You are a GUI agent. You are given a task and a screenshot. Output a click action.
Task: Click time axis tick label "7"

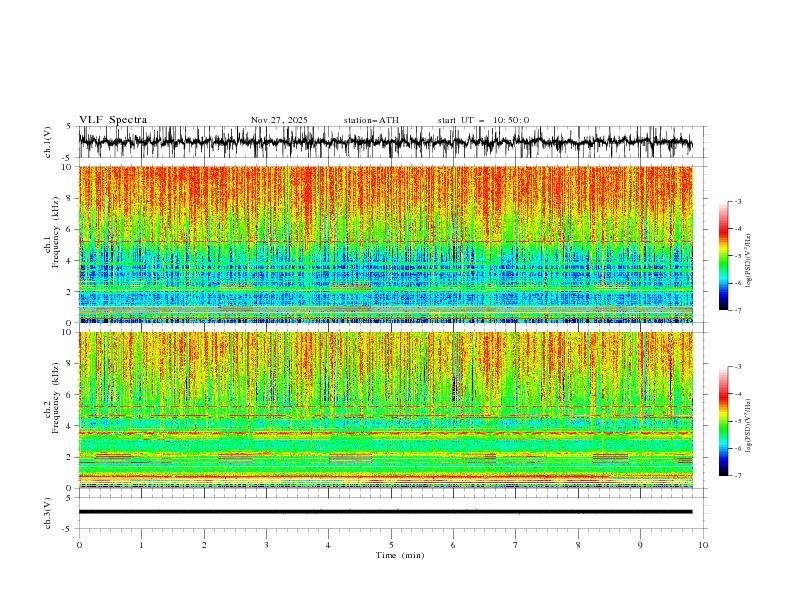(516, 545)
